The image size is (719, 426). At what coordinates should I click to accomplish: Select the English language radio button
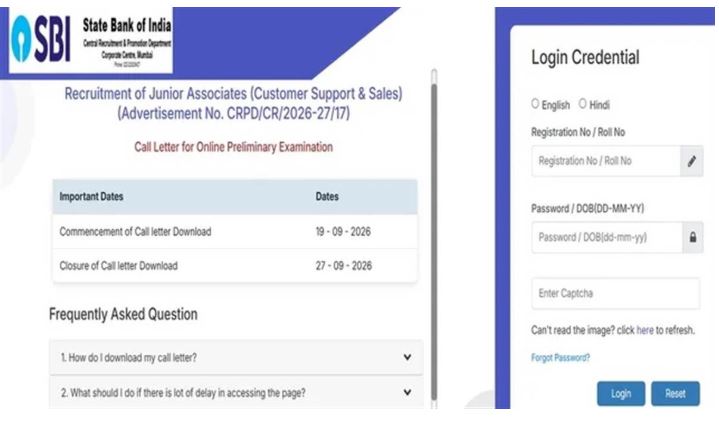pyautogui.click(x=535, y=104)
